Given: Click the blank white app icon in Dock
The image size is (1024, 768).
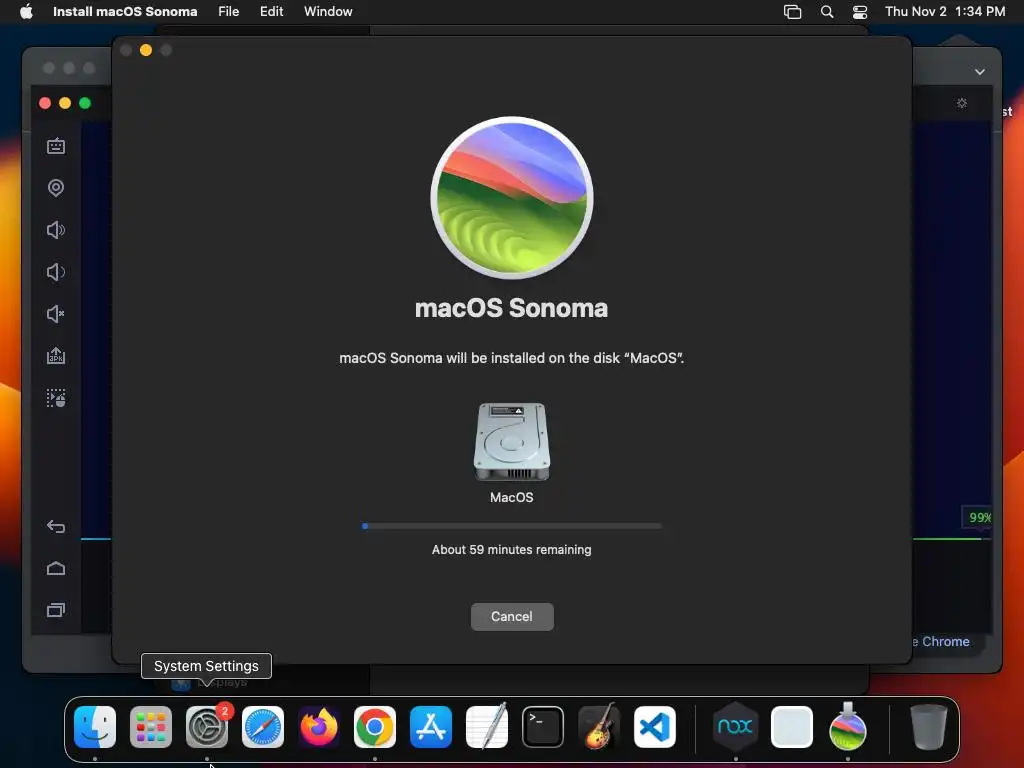Looking at the screenshot, I should click(x=792, y=727).
